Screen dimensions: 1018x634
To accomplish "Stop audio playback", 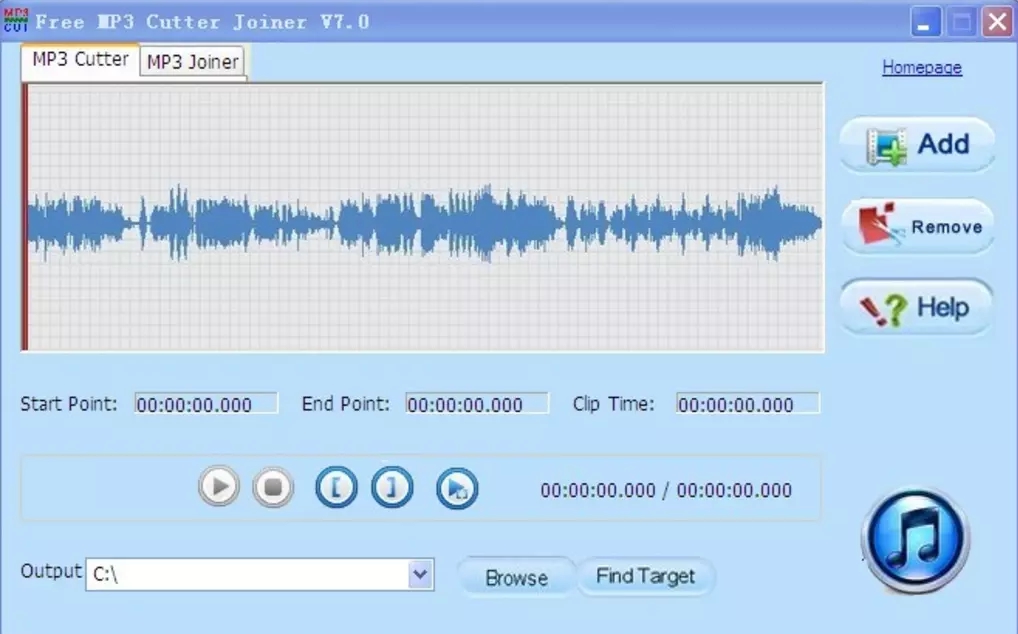I will click(273, 487).
